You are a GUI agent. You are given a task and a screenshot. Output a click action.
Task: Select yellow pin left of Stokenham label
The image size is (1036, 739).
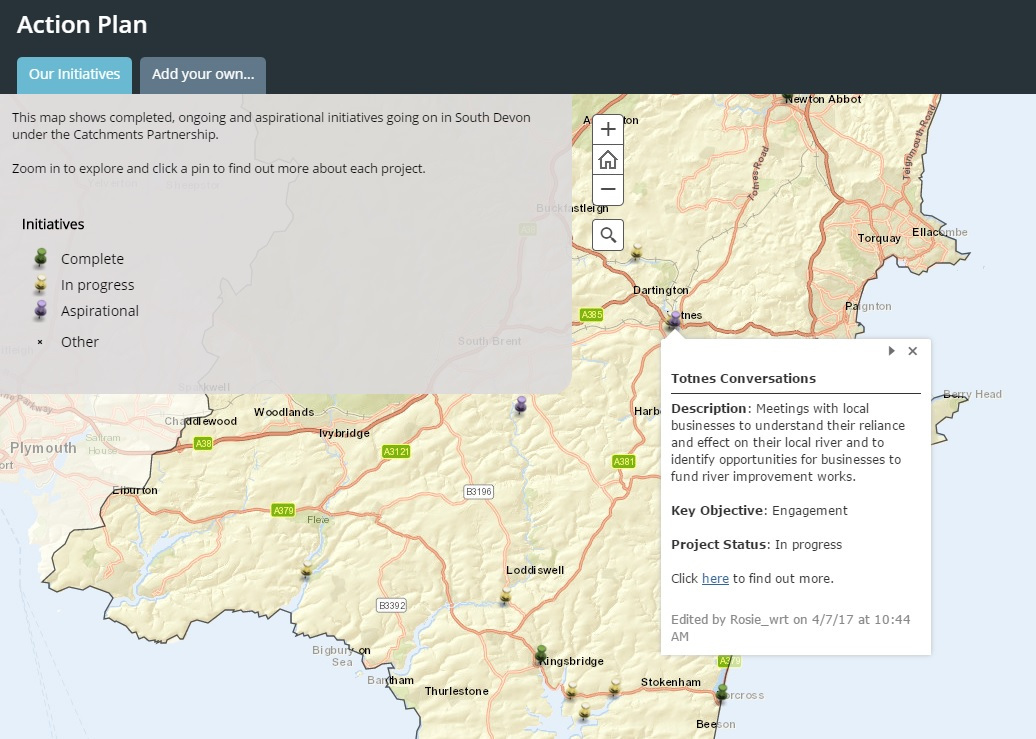click(615, 686)
